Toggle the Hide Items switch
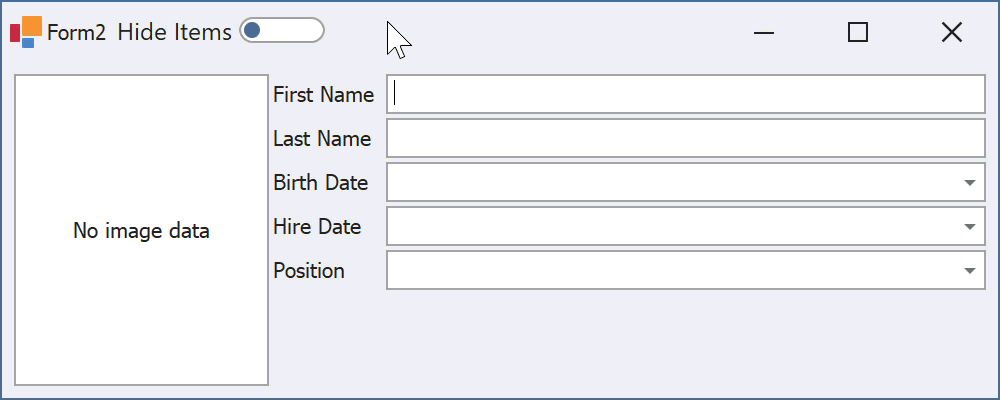This screenshot has width=1000, height=400. tap(282, 31)
